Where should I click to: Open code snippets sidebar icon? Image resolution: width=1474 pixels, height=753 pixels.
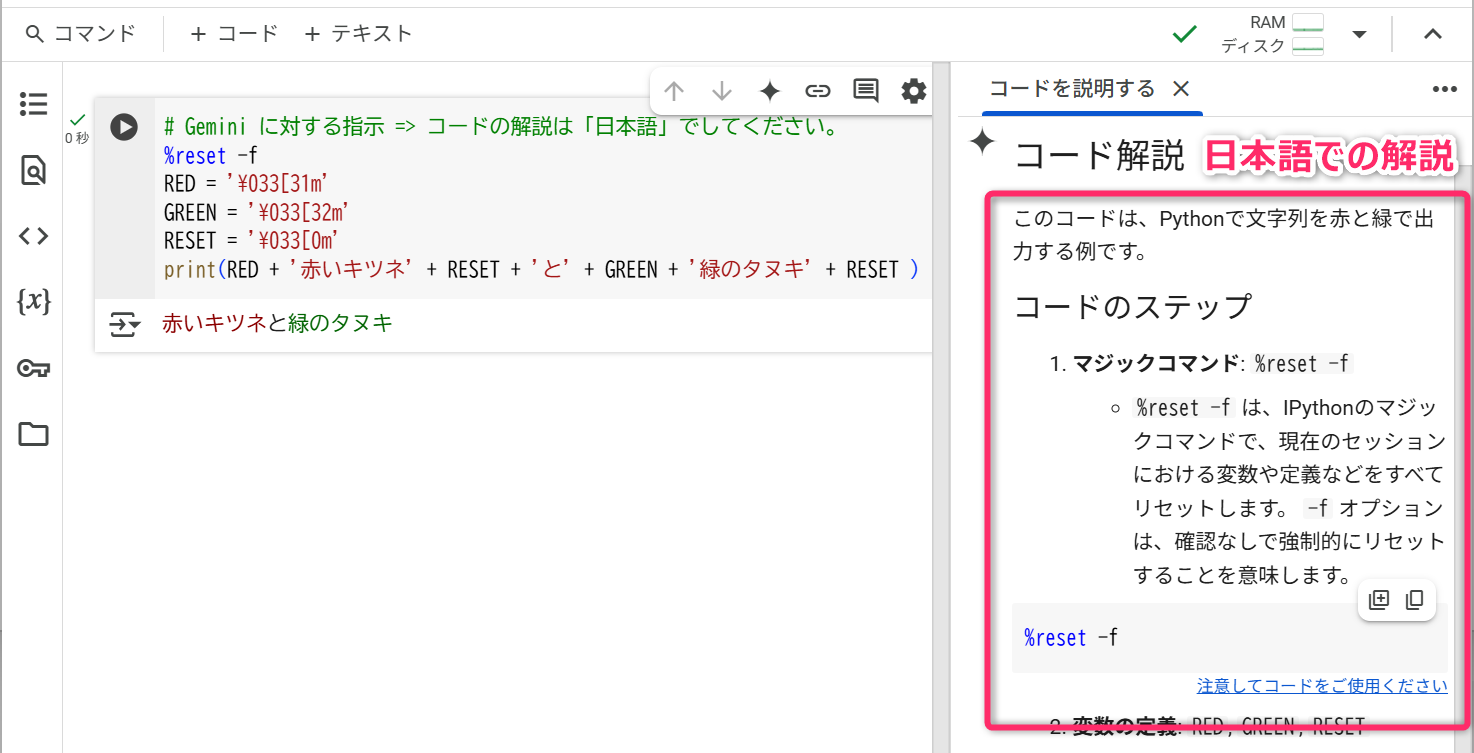[33, 236]
